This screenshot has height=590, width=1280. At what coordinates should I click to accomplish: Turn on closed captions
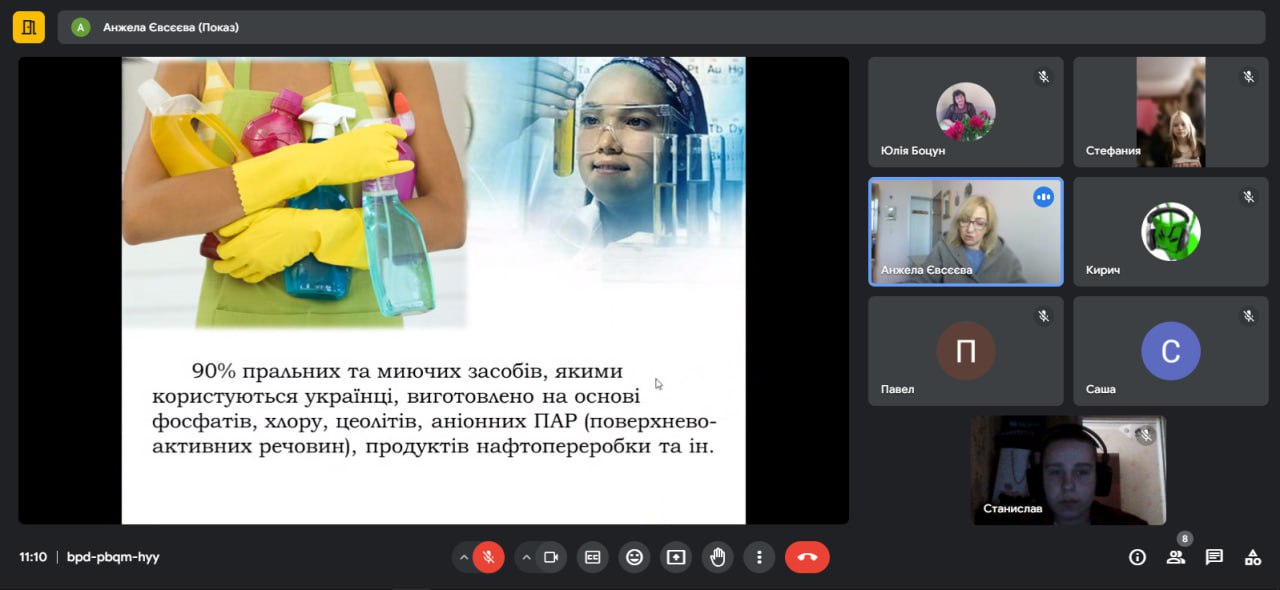[x=593, y=557]
